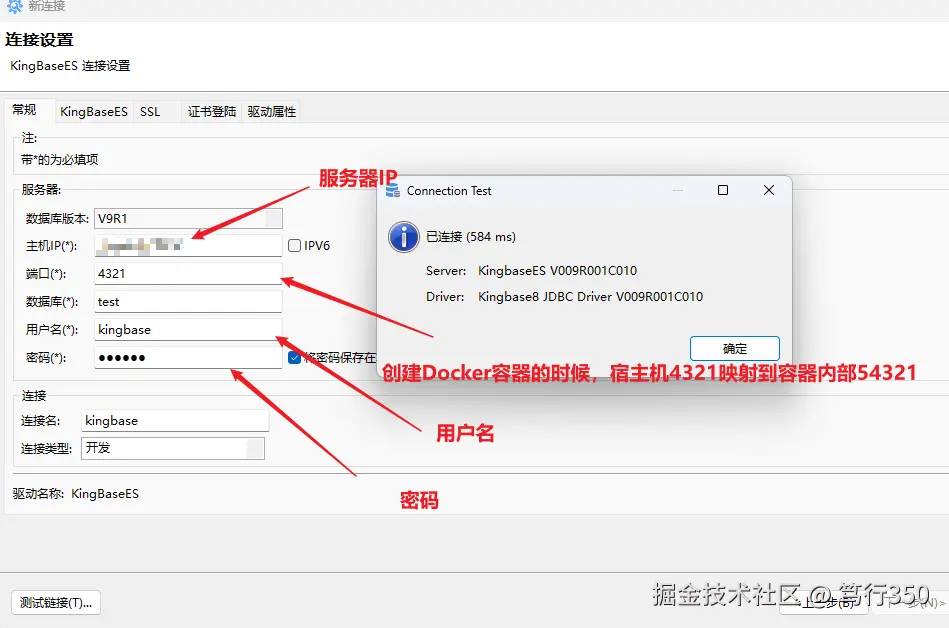Screen dimensions: 949x628
Task: Switch to the 证书登陆 tab
Action: [211, 111]
